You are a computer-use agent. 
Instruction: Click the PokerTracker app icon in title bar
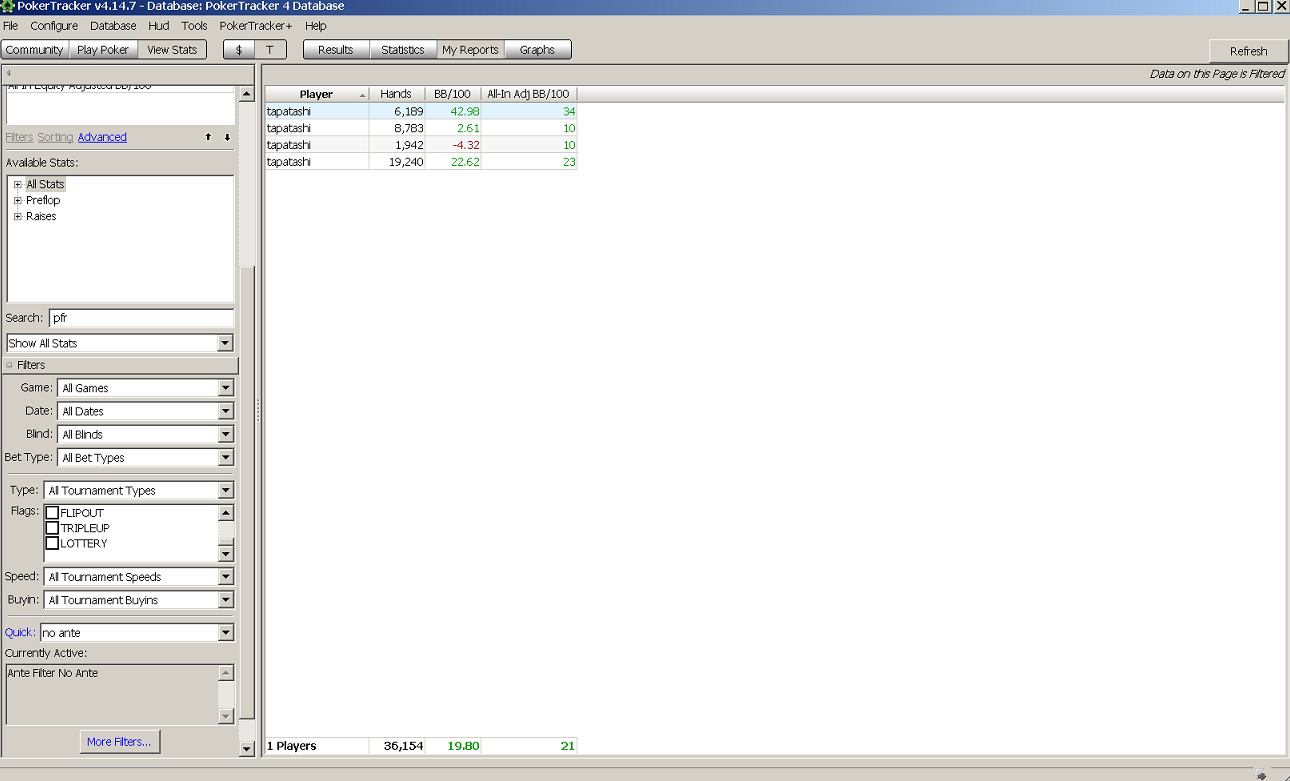(x=8, y=7)
